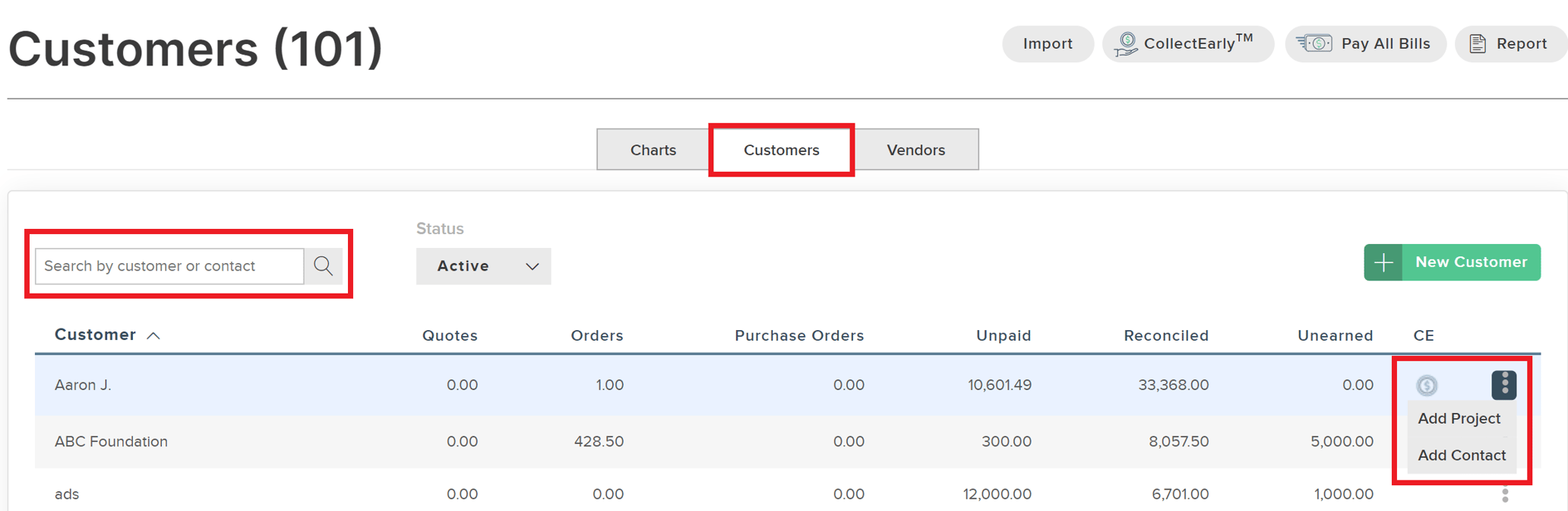Click reconciled amount 6,701.00
Viewport: 1568px width, 511px height.
point(1181,494)
